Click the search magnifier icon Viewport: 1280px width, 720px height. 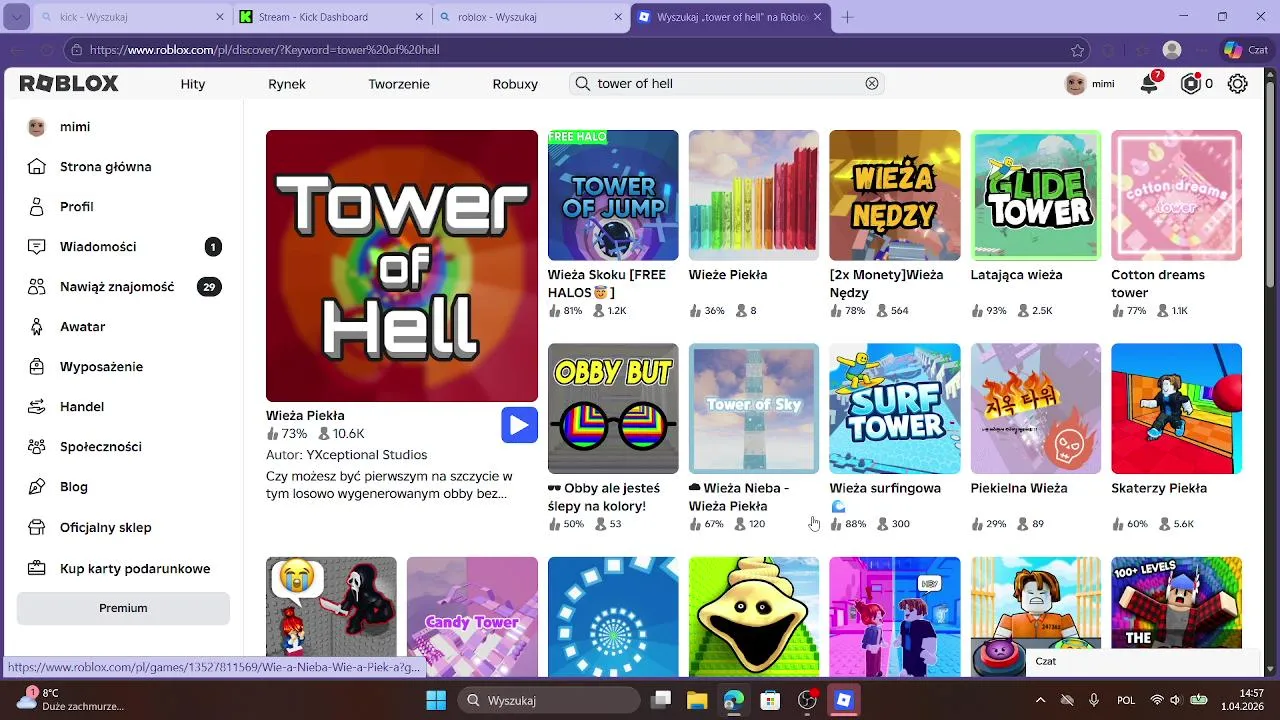582,84
